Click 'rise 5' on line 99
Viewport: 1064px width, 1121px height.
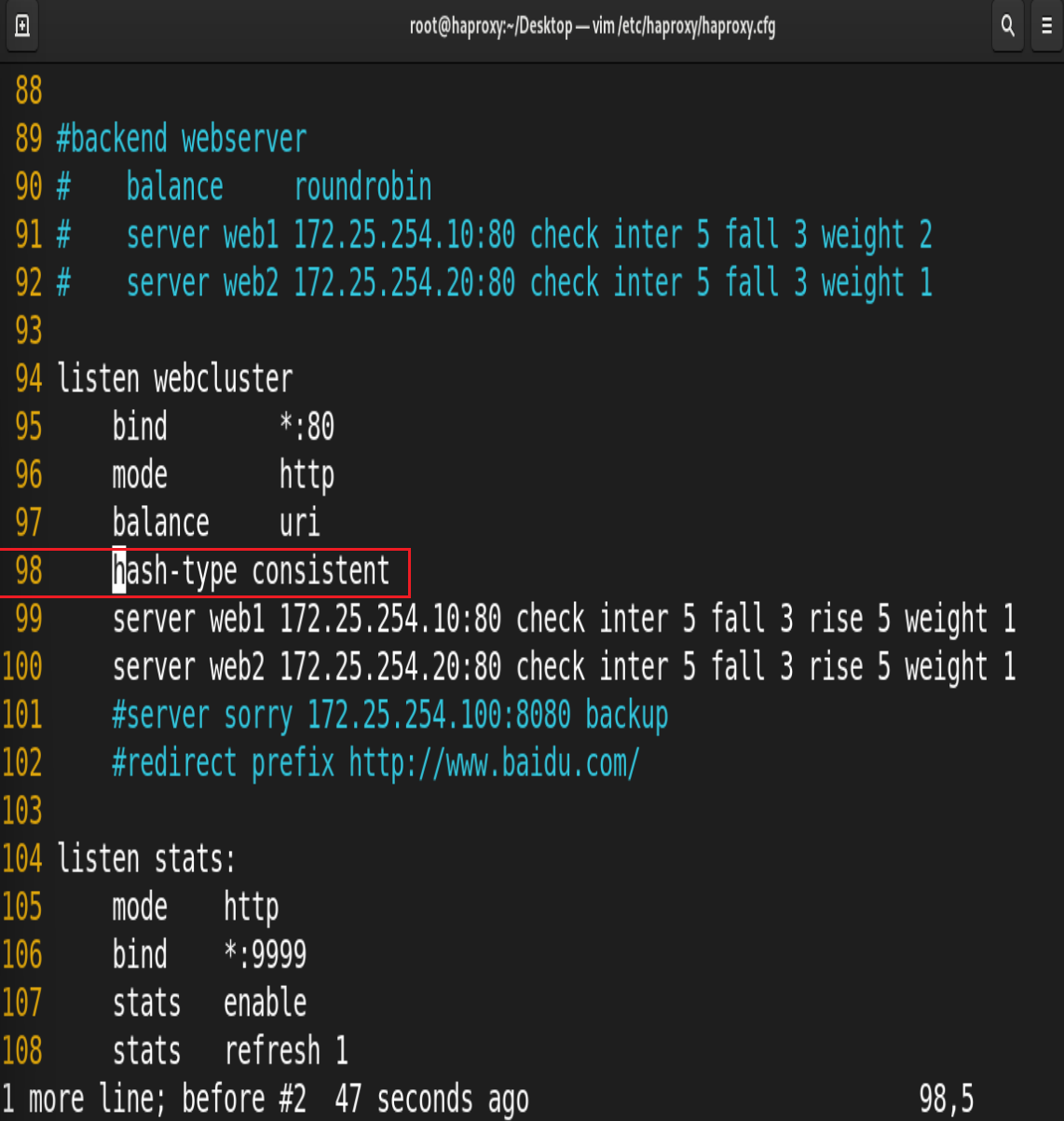(850, 620)
